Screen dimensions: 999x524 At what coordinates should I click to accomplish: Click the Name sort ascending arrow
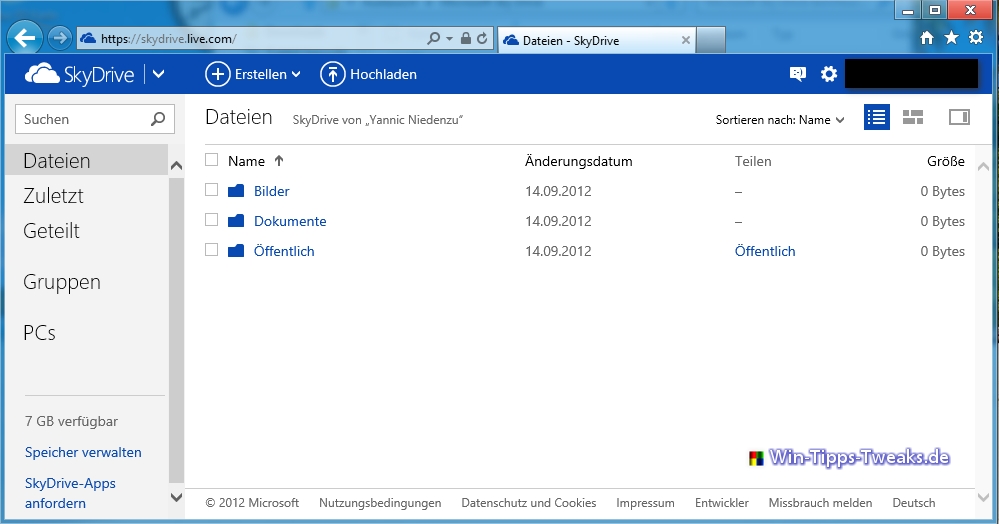279,161
